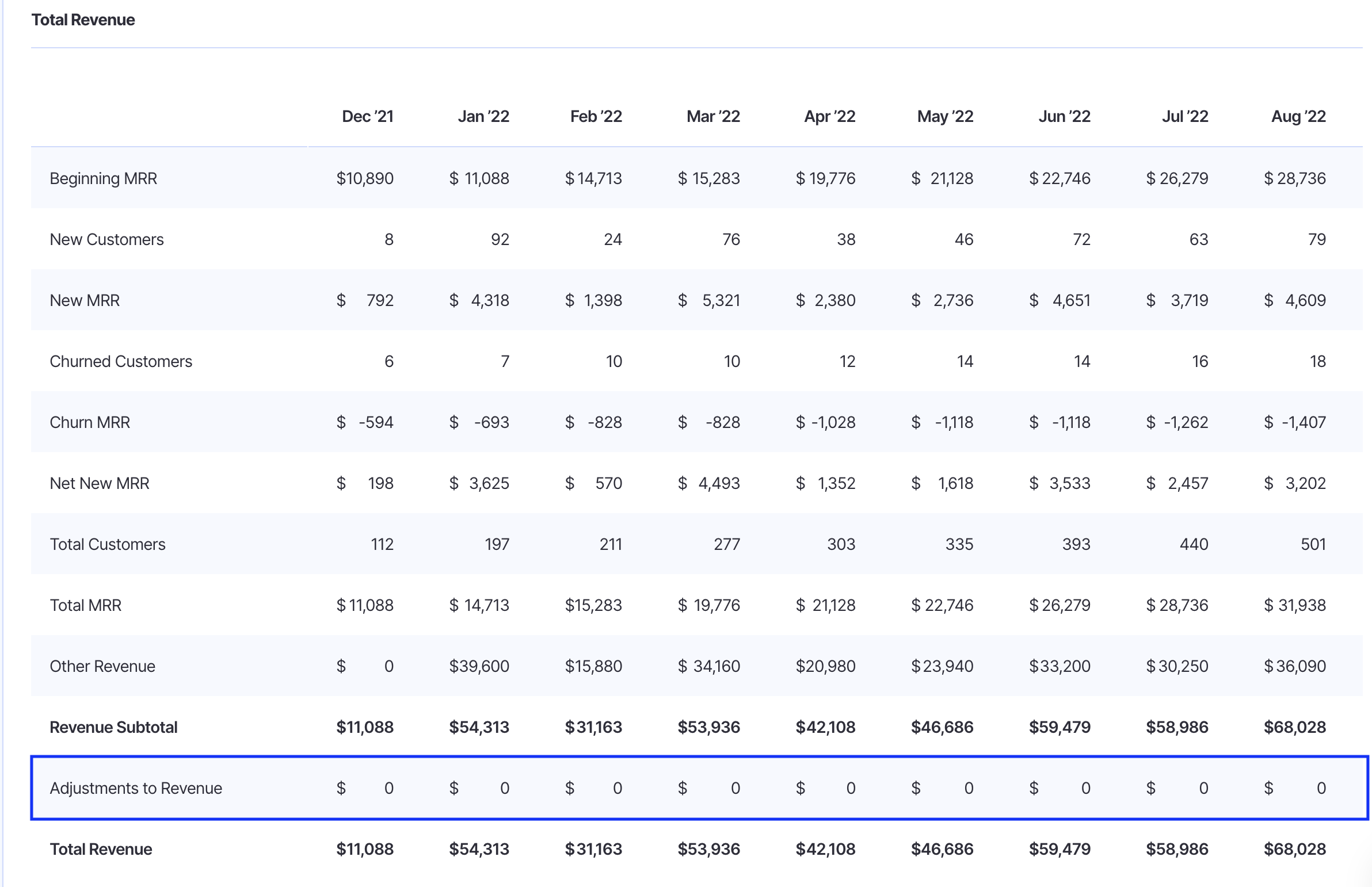The height and width of the screenshot is (887, 1372).
Task: Select Aug '22 Adjustments to Revenue cell
Action: tap(1294, 788)
